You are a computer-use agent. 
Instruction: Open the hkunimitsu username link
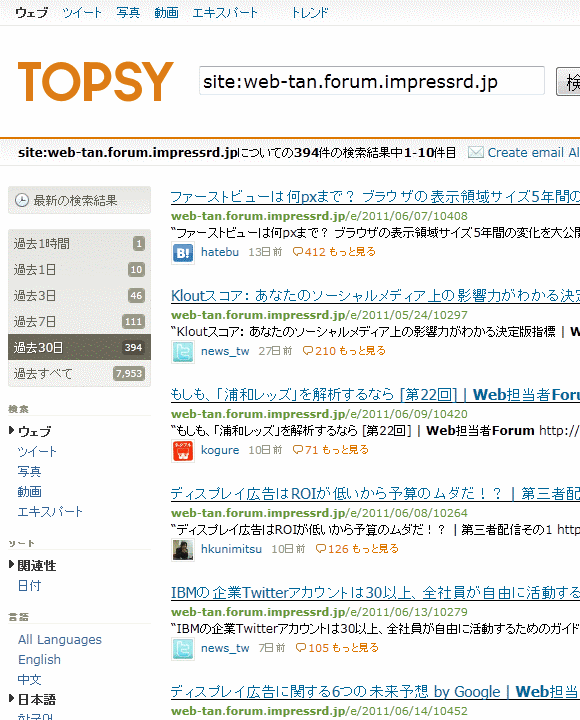pos(231,549)
